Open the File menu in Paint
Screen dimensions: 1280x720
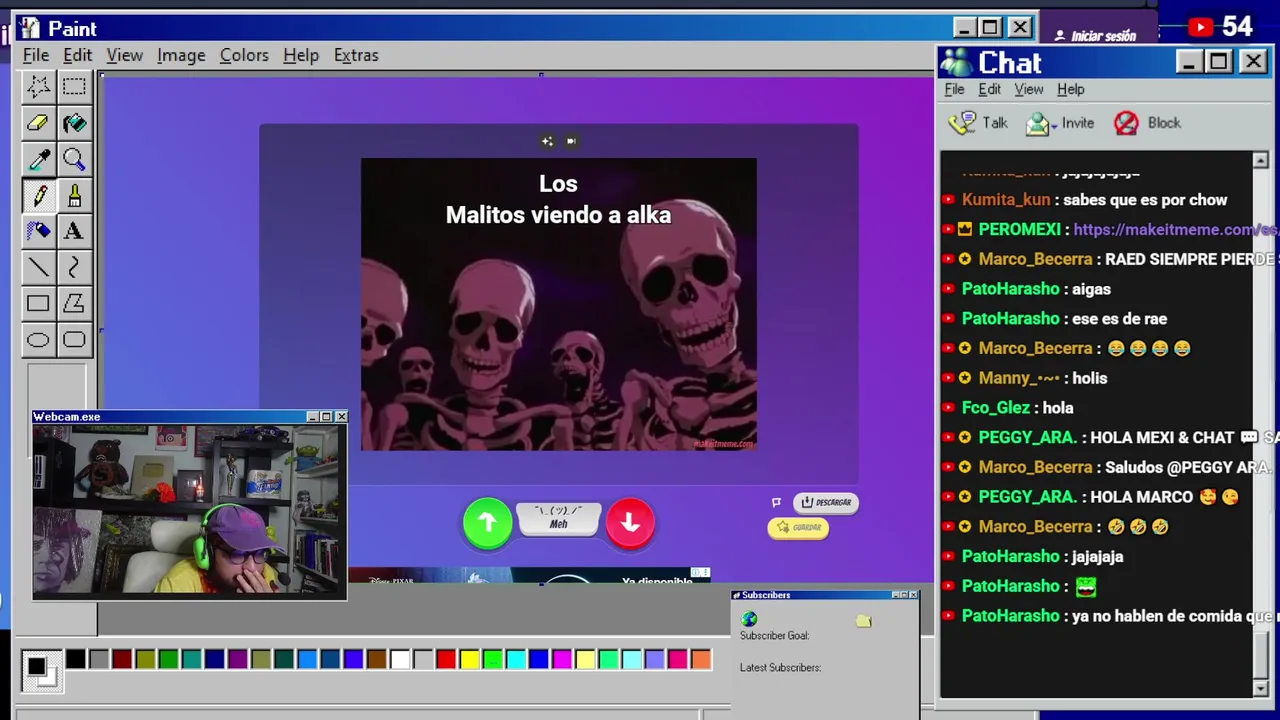pyautogui.click(x=36, y=55)
